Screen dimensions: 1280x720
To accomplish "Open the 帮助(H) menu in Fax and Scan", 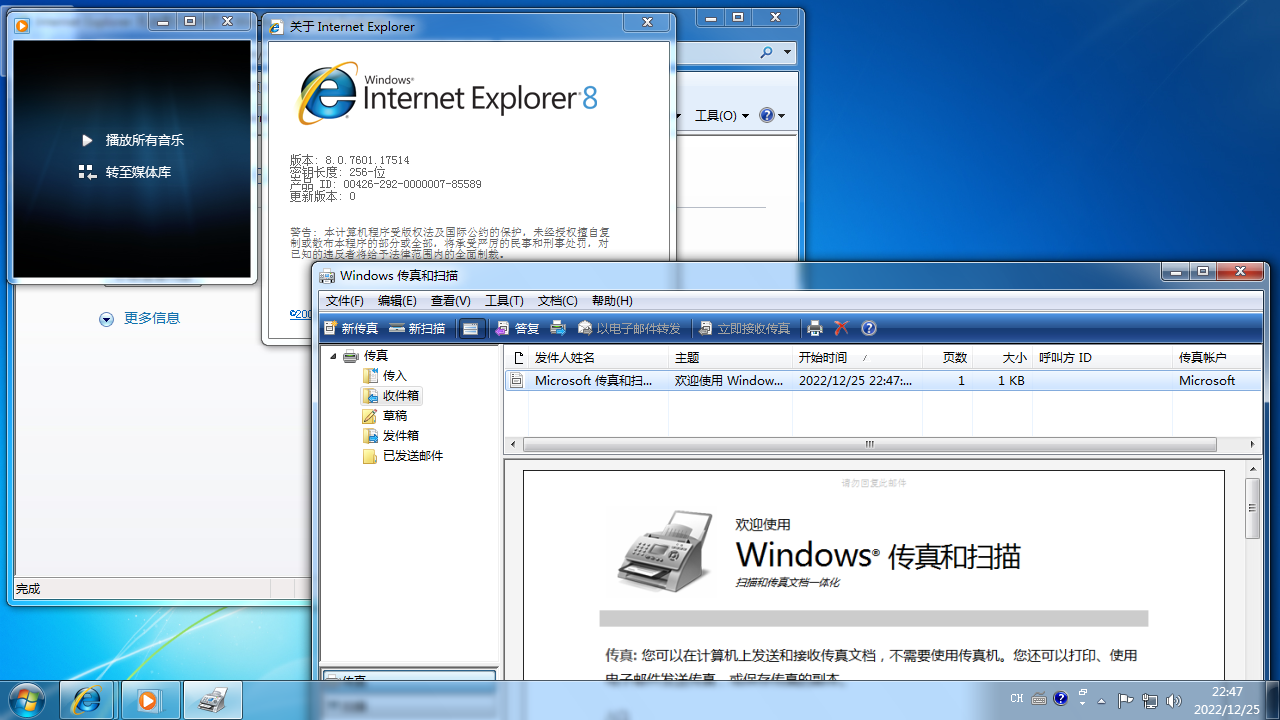I will pyautogui.click(x=612, y=301).
